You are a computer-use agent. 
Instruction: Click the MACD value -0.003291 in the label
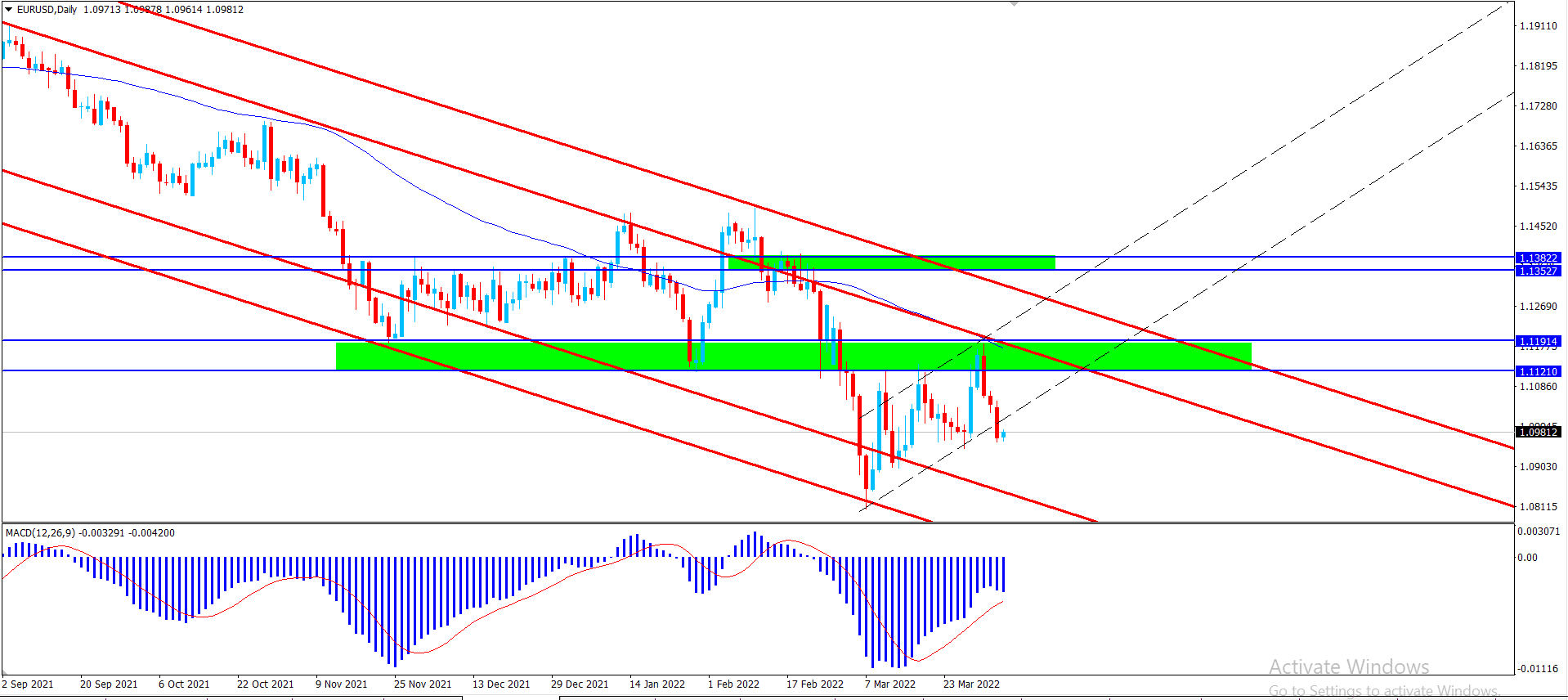click(102, 533)
